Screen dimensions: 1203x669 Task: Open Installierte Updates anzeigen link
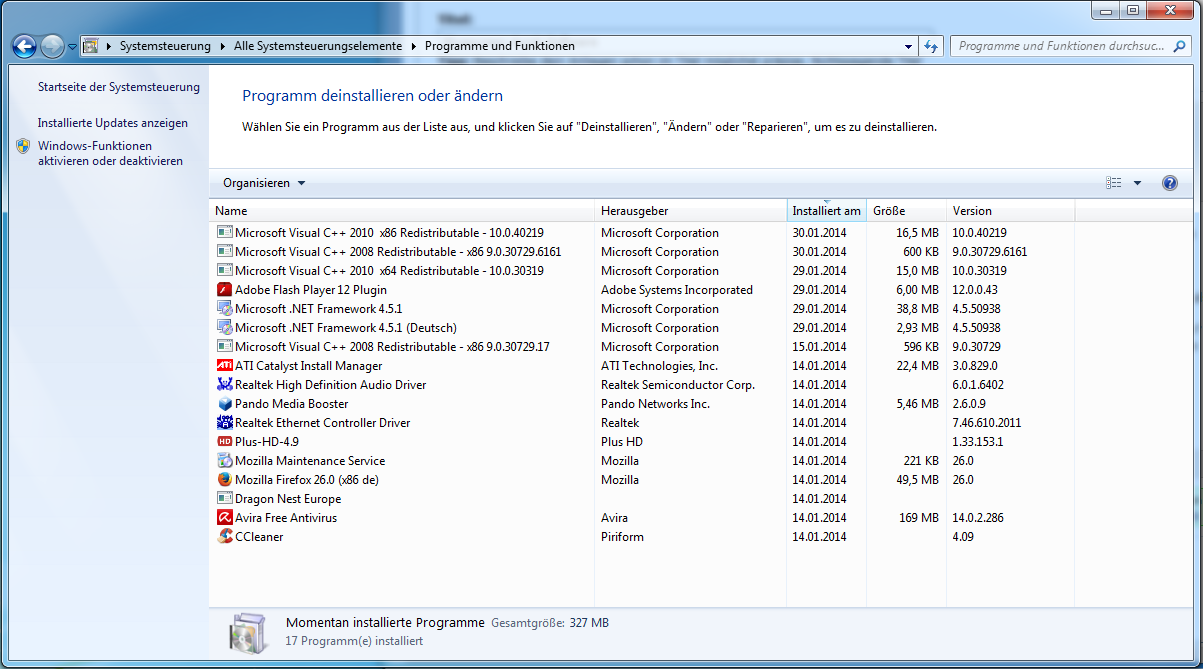[113, 123]
